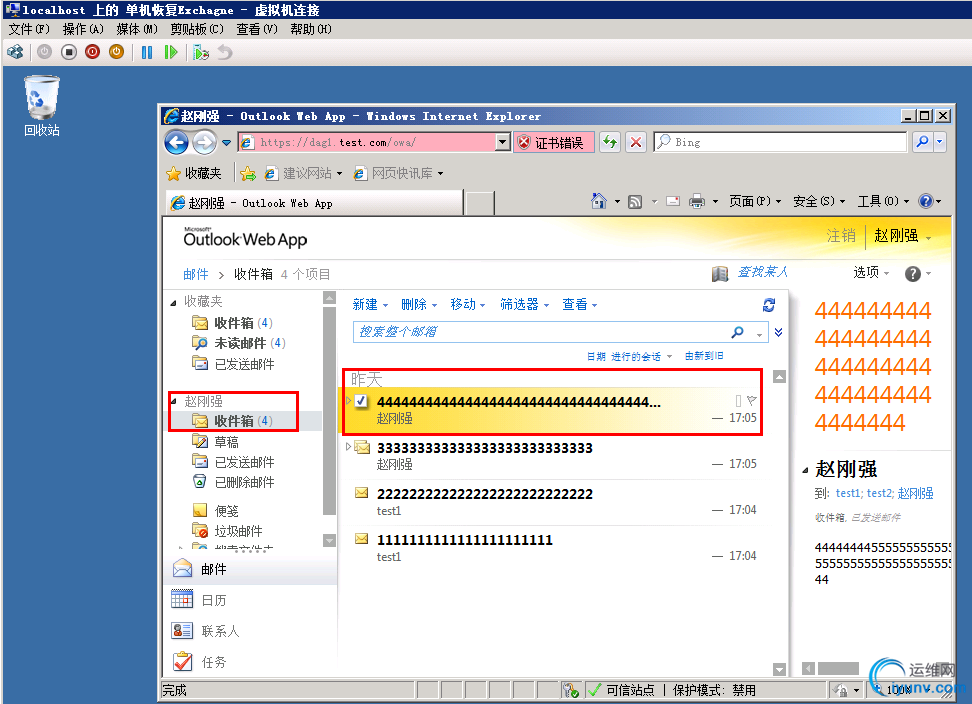Toggle read state of message 3333 envelope

point(361,448)
